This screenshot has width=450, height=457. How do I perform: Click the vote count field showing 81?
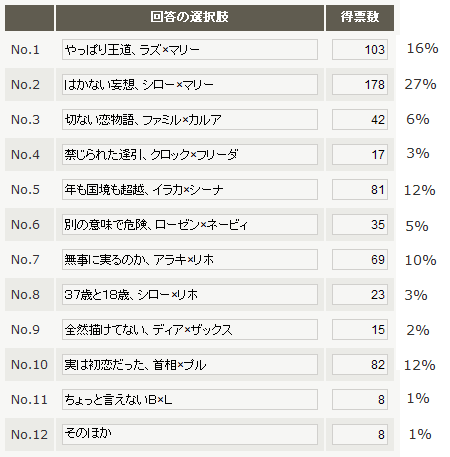click(360, 190)
